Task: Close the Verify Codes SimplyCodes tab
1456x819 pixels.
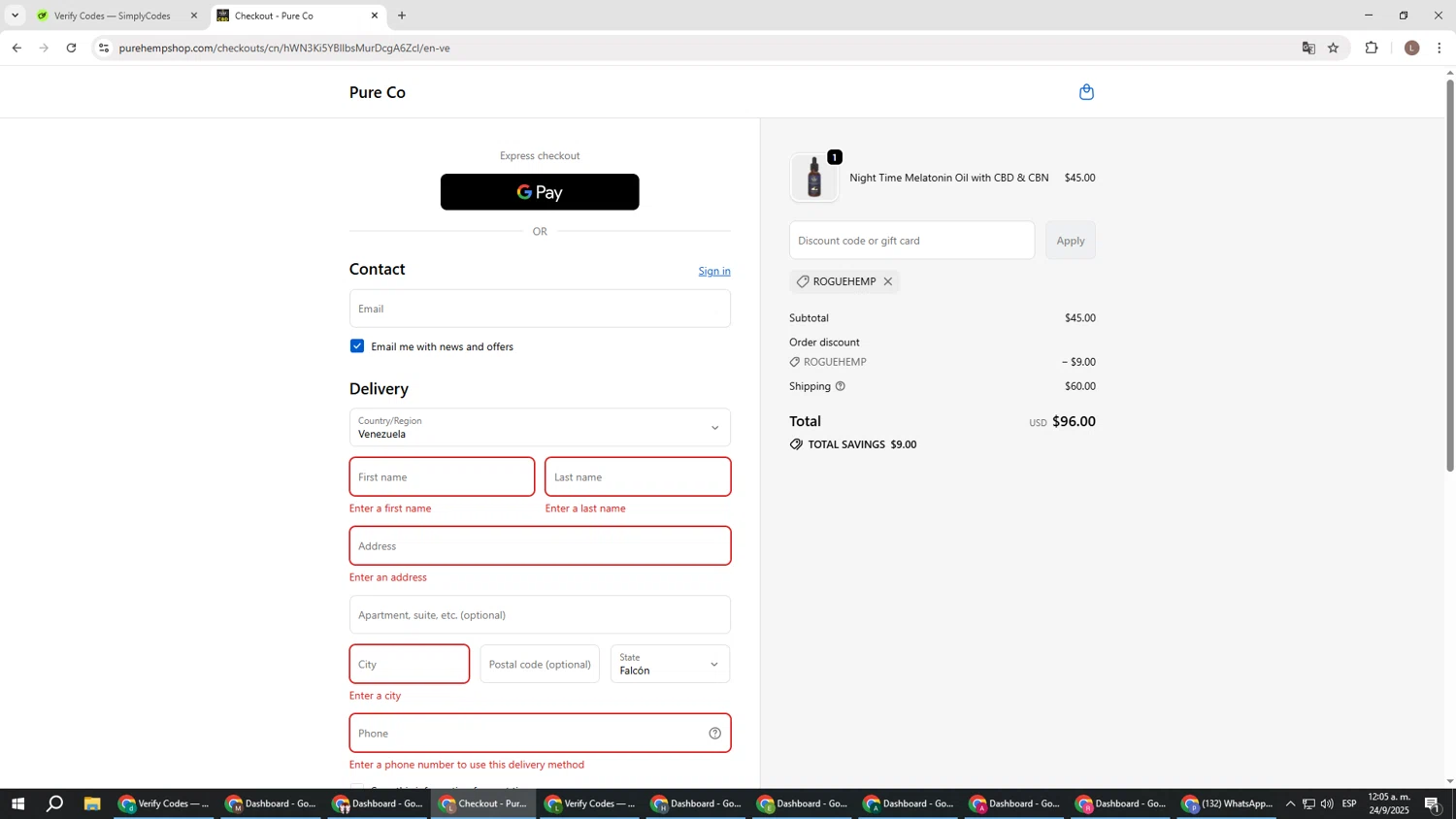Action: pos(194,16)
